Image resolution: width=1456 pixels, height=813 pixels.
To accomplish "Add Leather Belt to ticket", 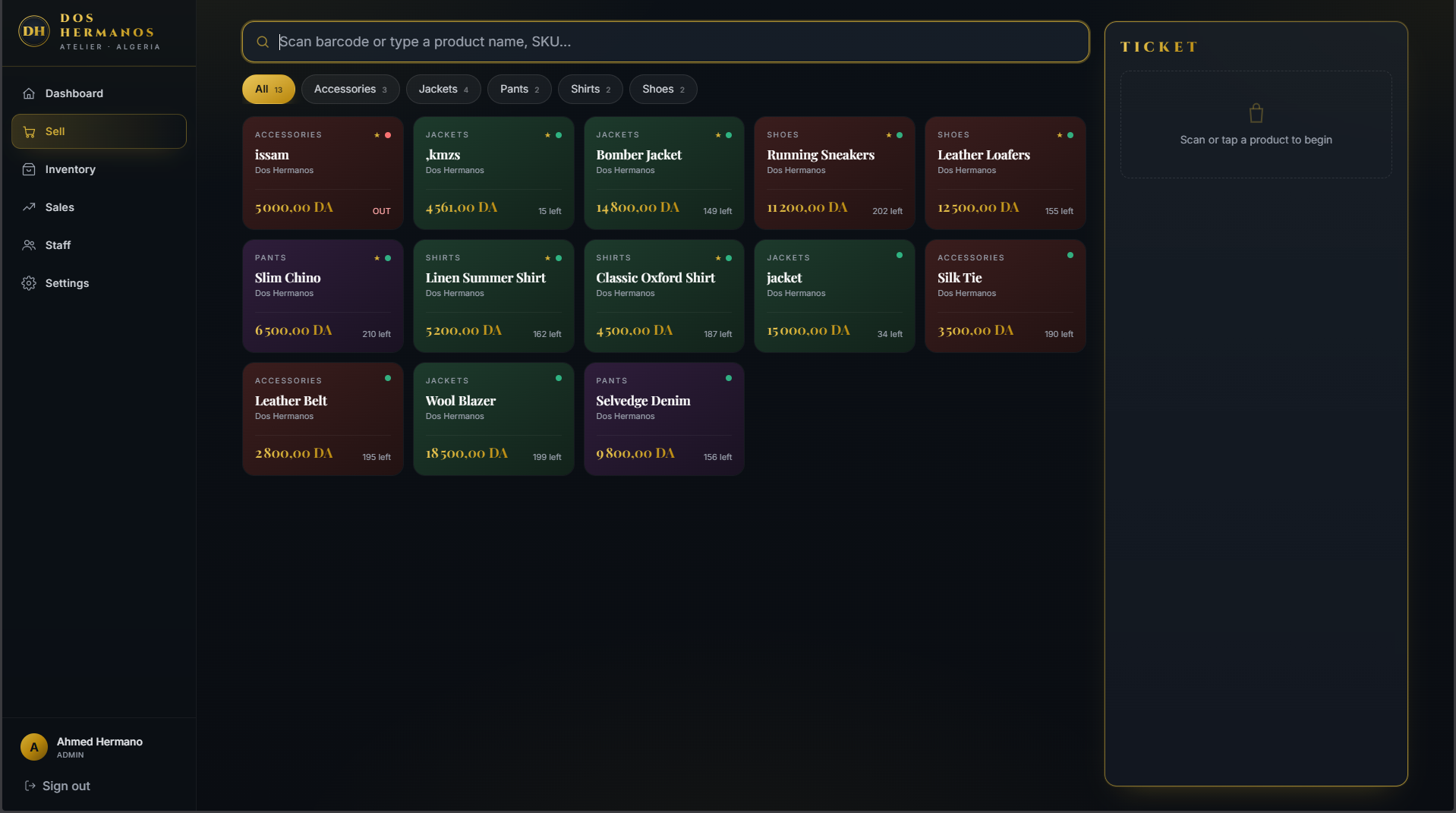I will point(323,419).
